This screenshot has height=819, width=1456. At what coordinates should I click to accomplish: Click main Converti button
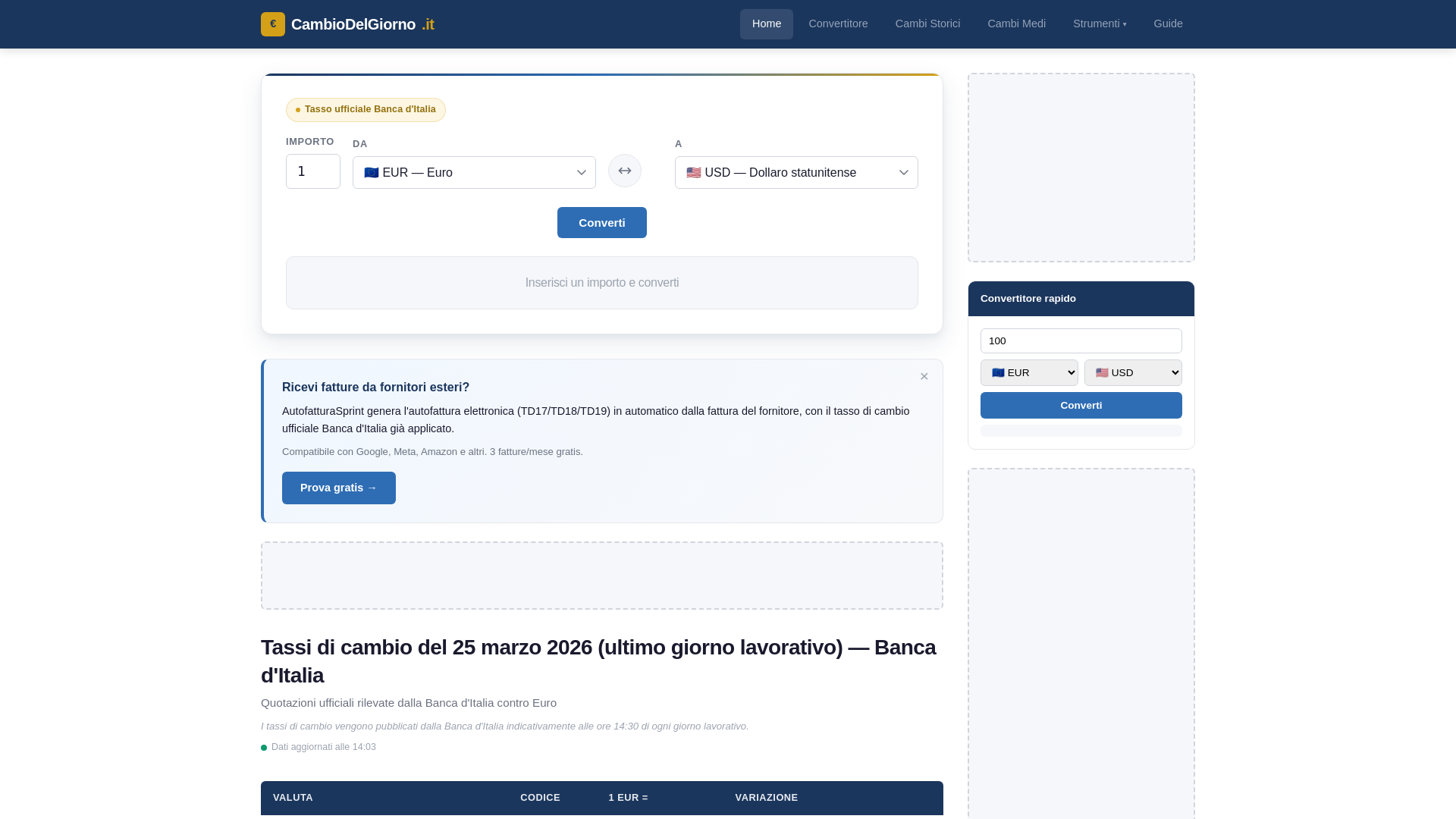[602, 223]
